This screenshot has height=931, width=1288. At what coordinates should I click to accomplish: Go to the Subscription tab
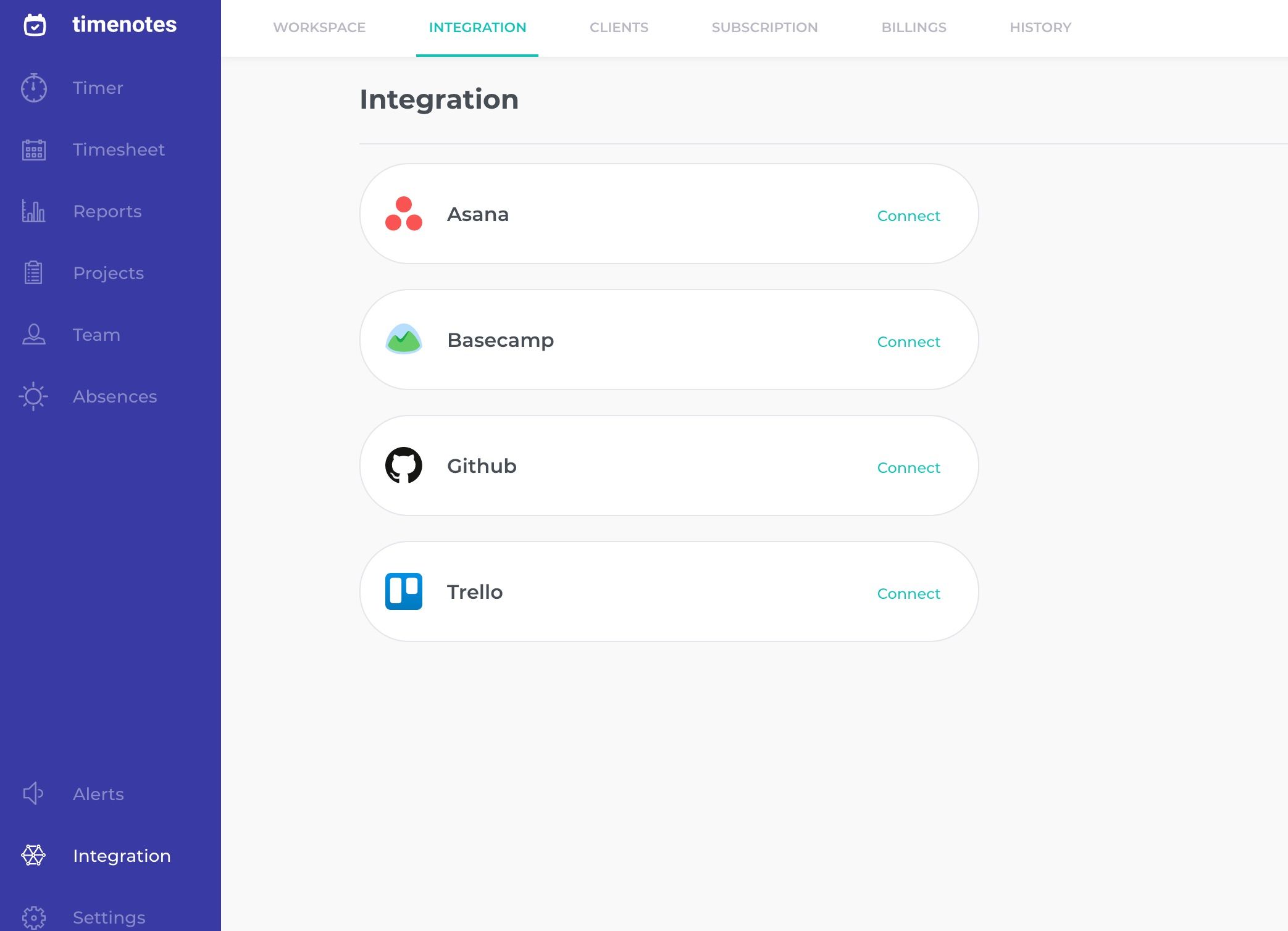click(764, 28)
